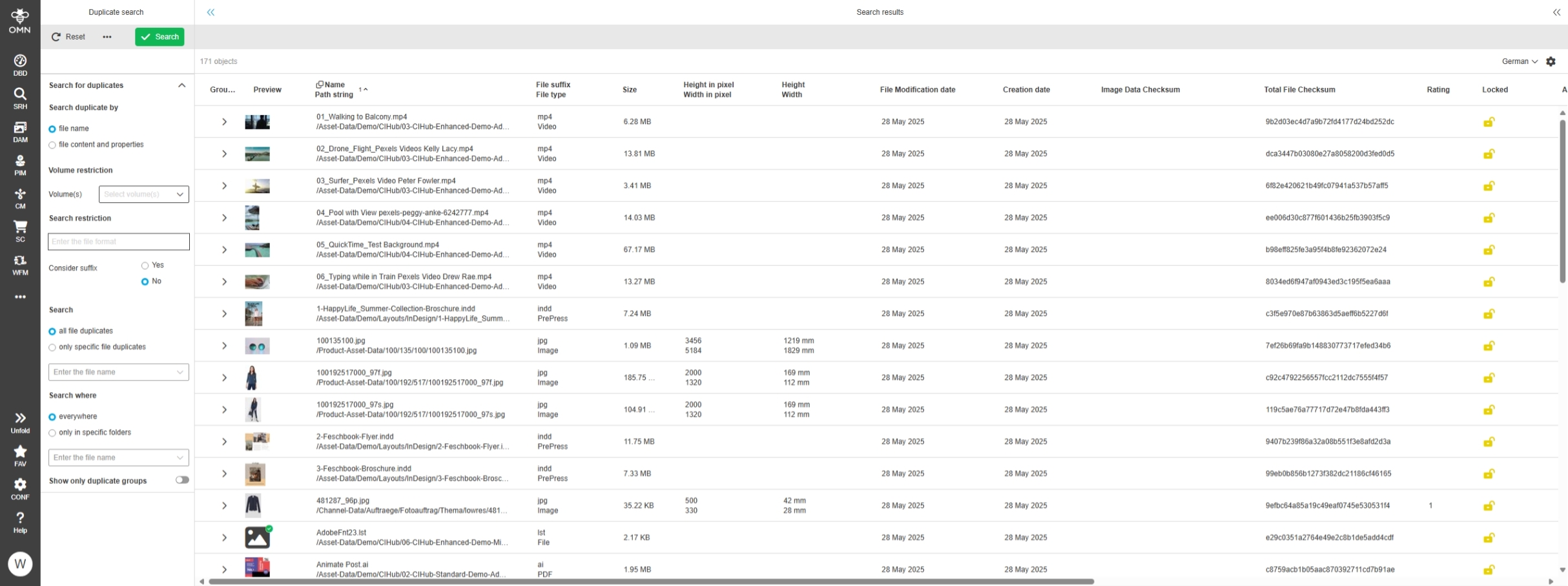
Task: Sort by Image Data Checksum column
Action: (1140, 90)
